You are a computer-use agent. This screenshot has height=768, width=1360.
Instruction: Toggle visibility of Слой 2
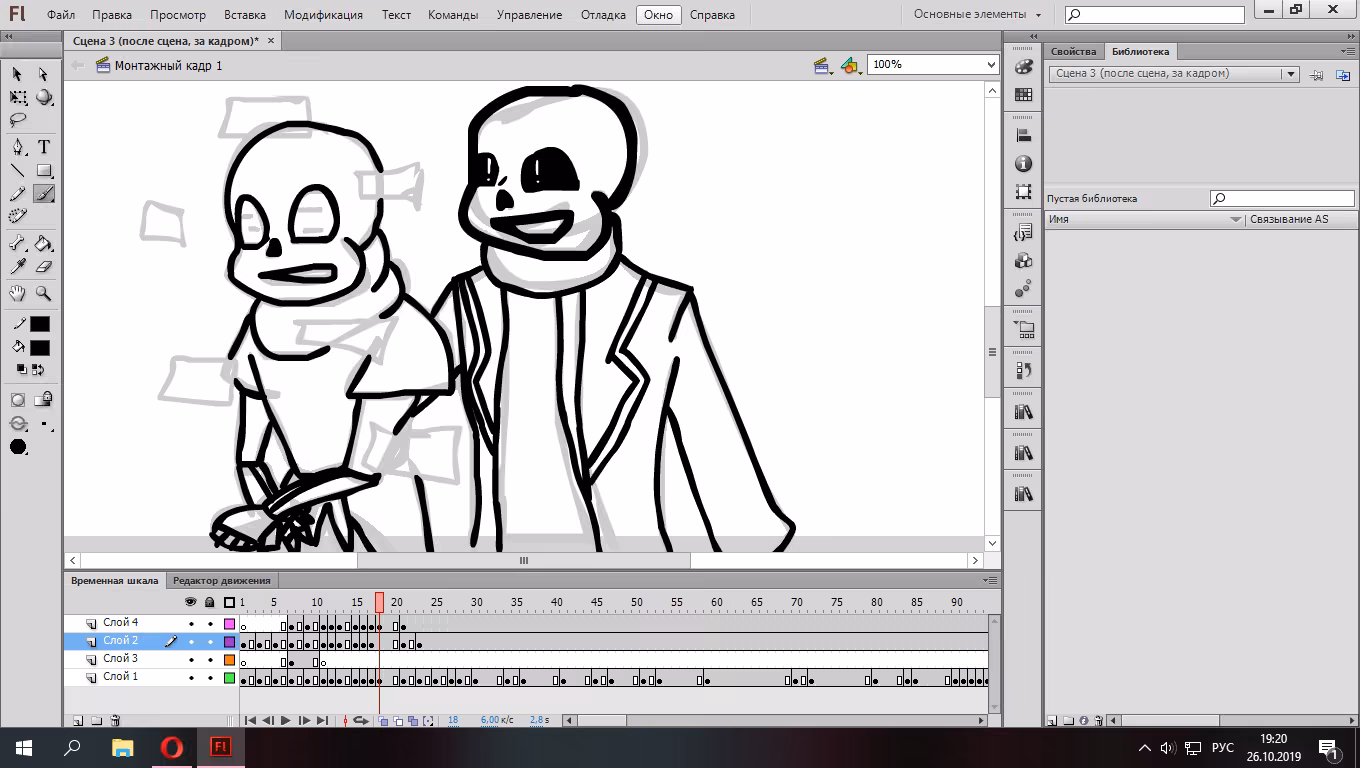click(x=191, y=641)
